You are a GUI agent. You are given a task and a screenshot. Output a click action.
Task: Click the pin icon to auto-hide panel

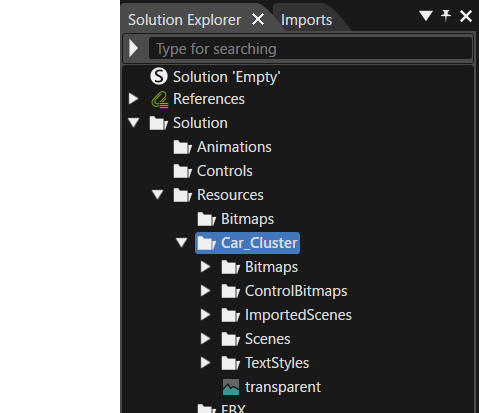coord(446,16)
